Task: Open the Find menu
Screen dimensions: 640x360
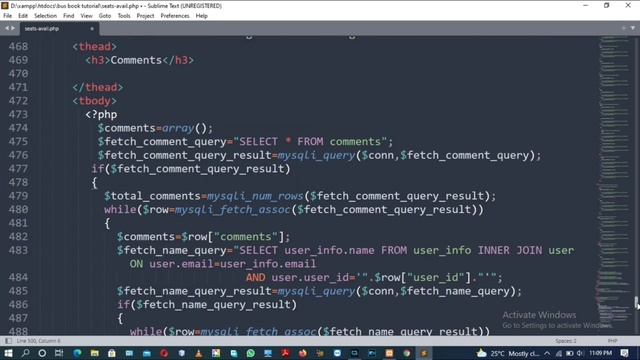Action: 69,16
